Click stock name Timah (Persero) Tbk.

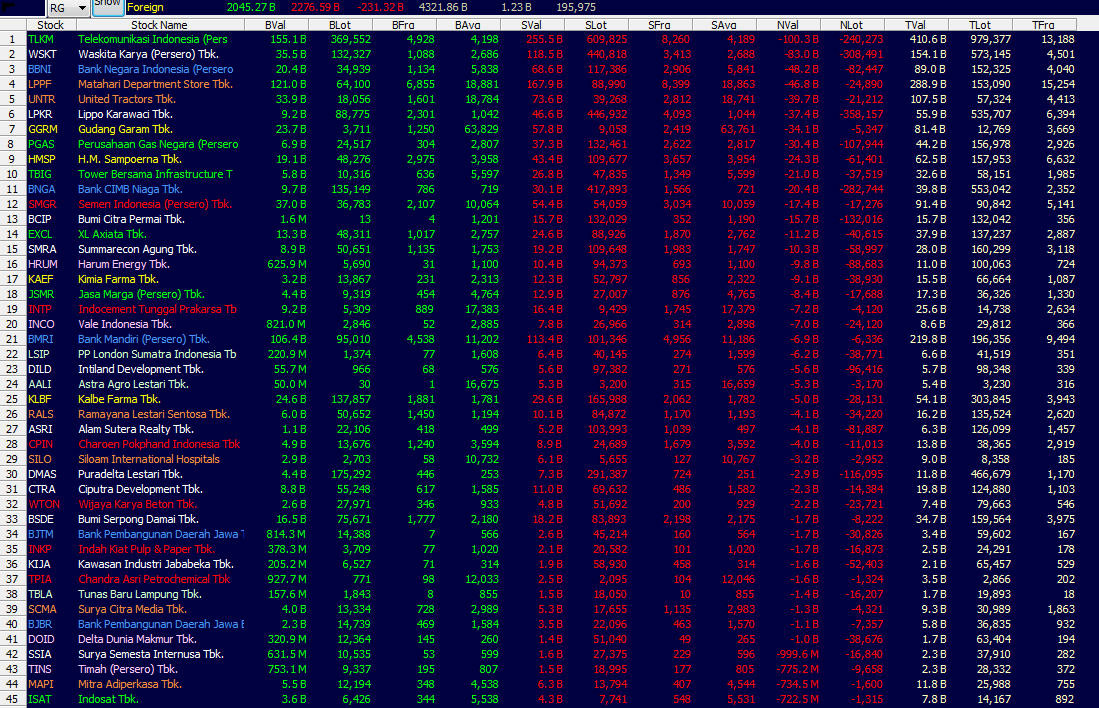[128, 669]
